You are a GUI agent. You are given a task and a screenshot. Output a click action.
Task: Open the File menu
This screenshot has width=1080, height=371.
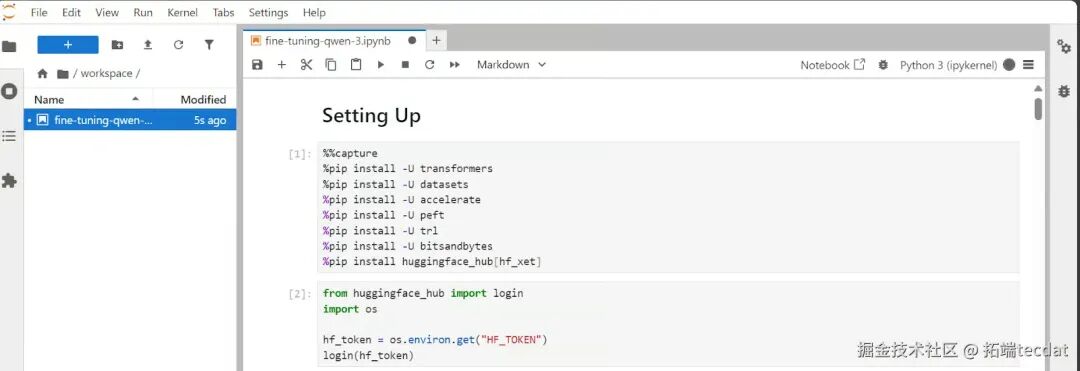[x=39, y=12]
